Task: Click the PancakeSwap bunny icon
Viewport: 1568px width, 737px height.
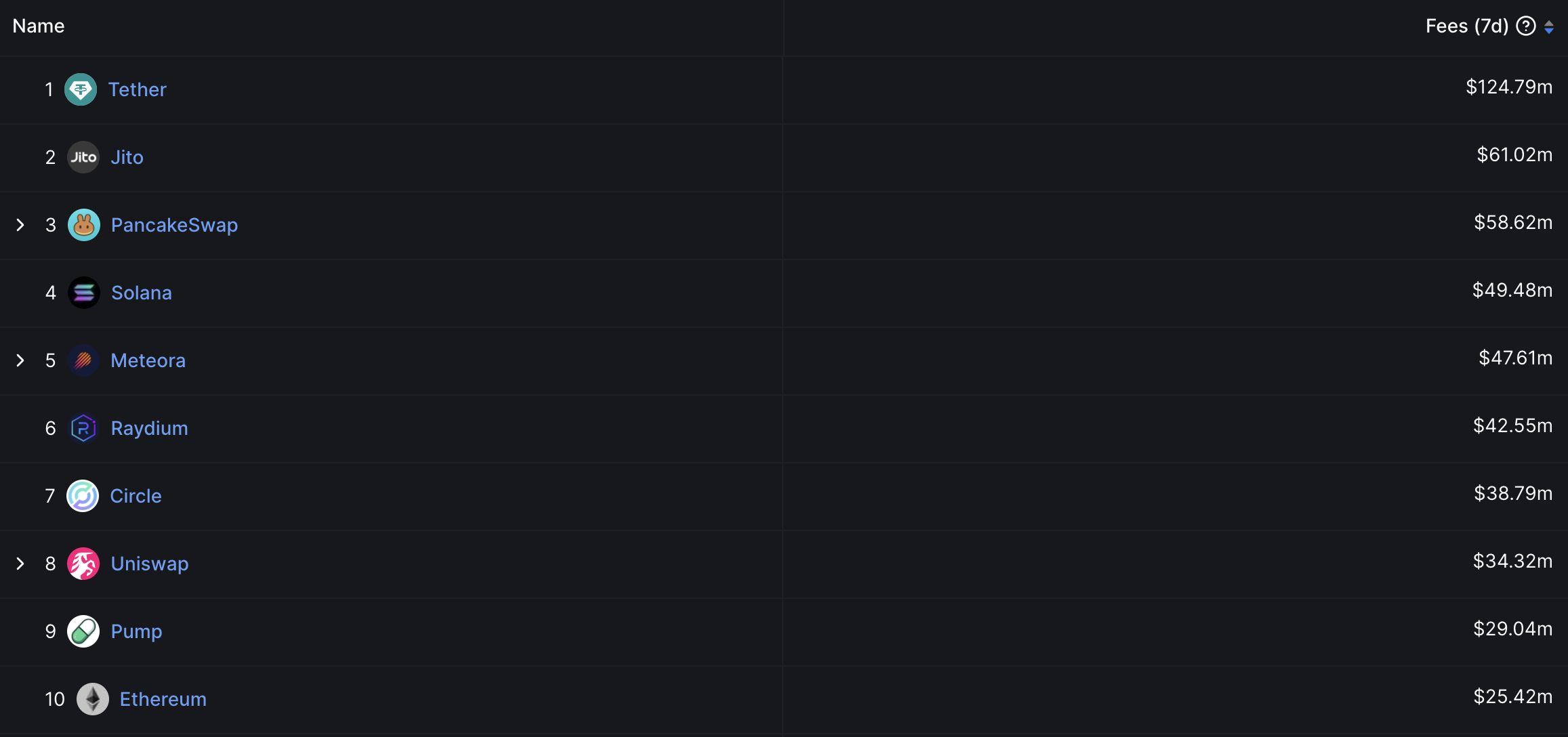Action: pyautogui.click(x=82, y=224)
